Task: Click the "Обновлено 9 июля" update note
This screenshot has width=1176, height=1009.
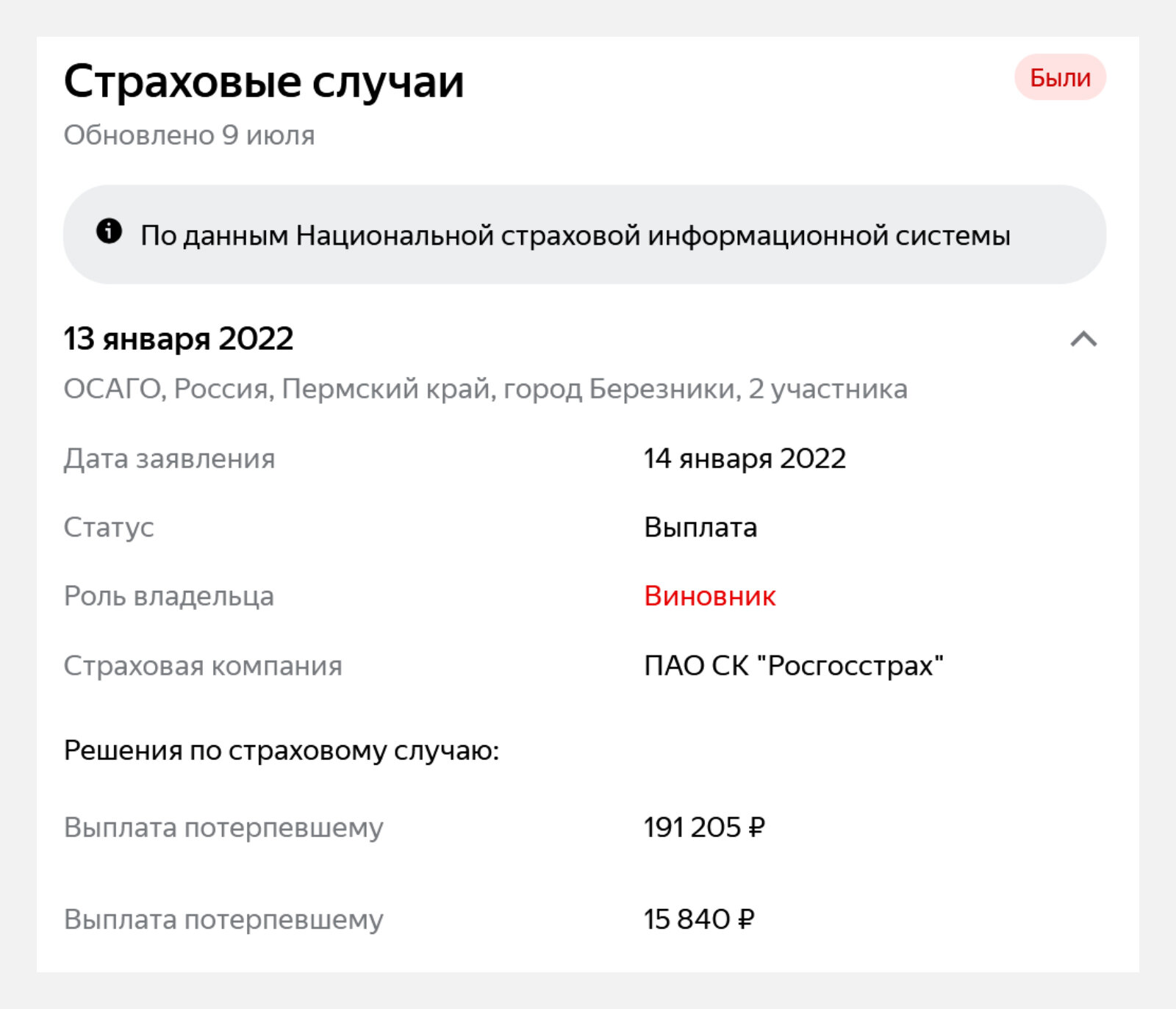Action: [189, 135]
